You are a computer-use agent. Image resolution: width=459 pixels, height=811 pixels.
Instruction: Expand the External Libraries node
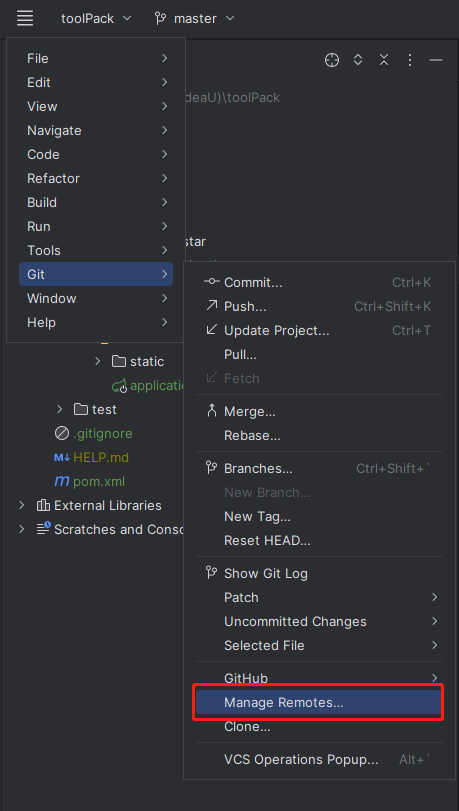click(22, 505)
